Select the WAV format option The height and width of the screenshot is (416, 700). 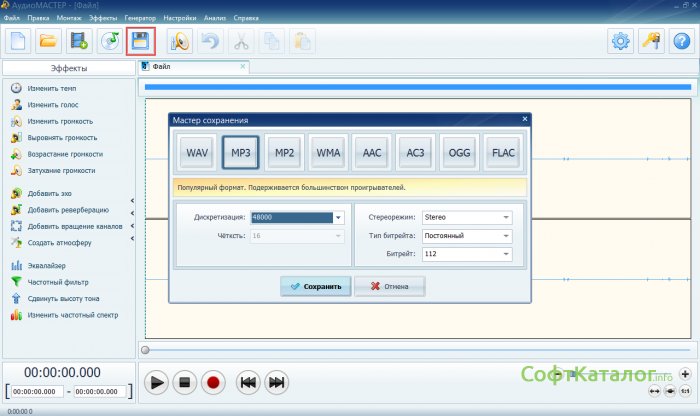[x=197, y=153]
